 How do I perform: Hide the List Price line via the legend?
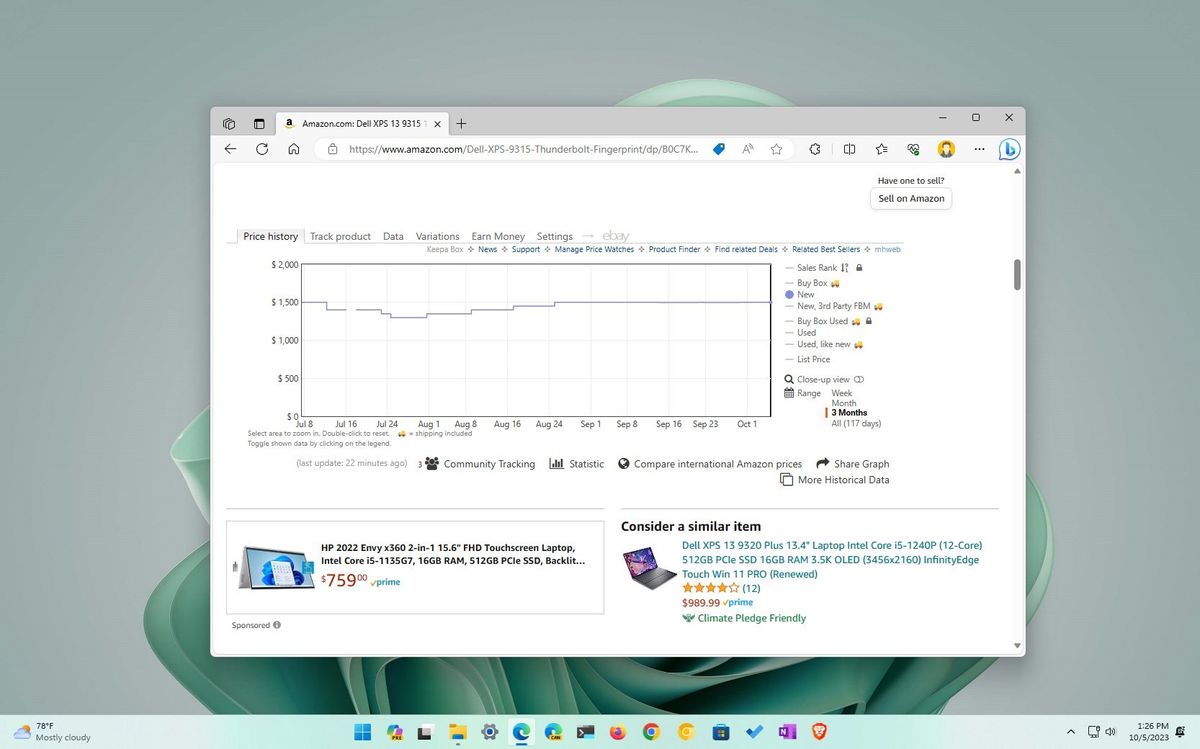[812, 359]
